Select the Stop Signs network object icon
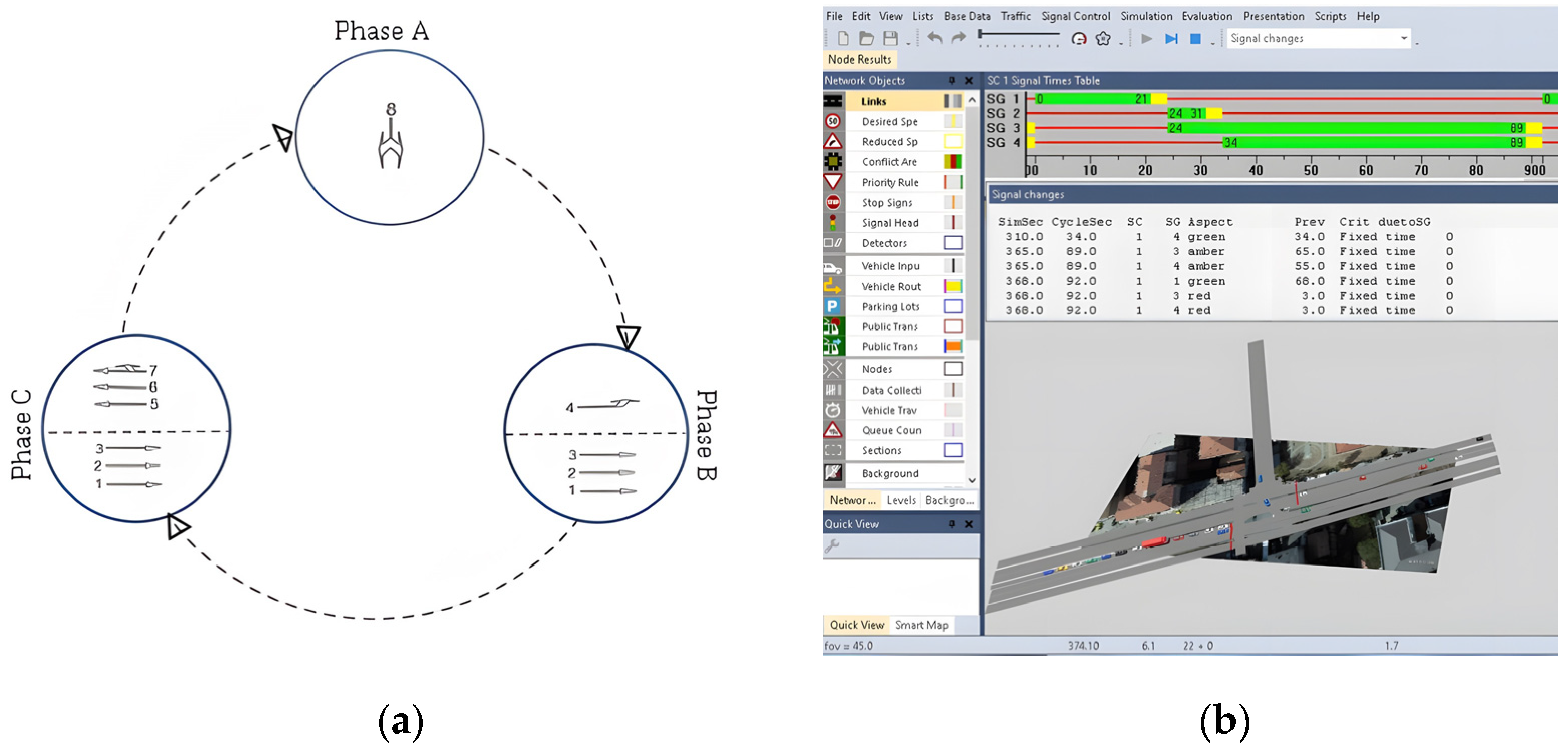The width and height of the screenshot is (1568, 754). pos(833,202)
